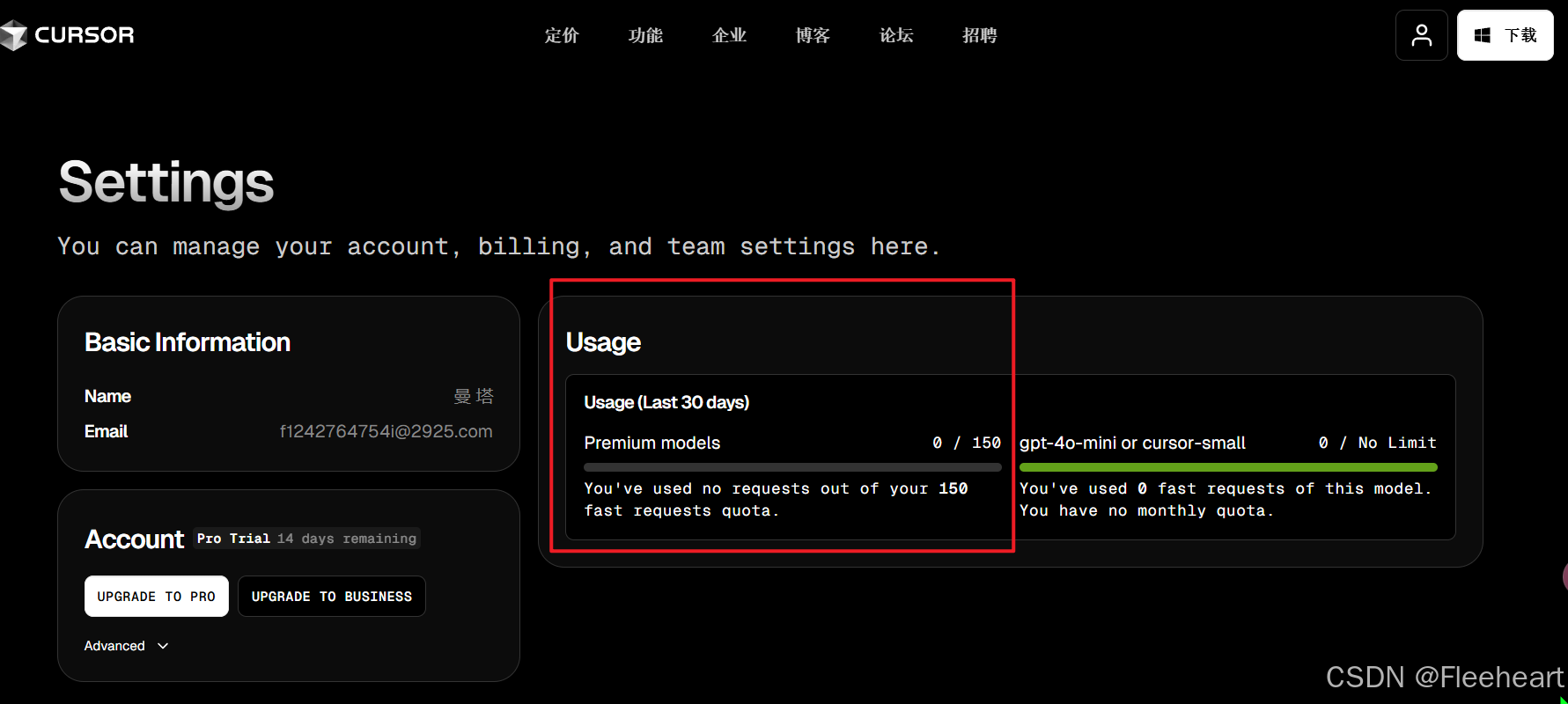Click the Account heading
Image resolution: width=1568 pixels, height=704 pixels.
135,539
